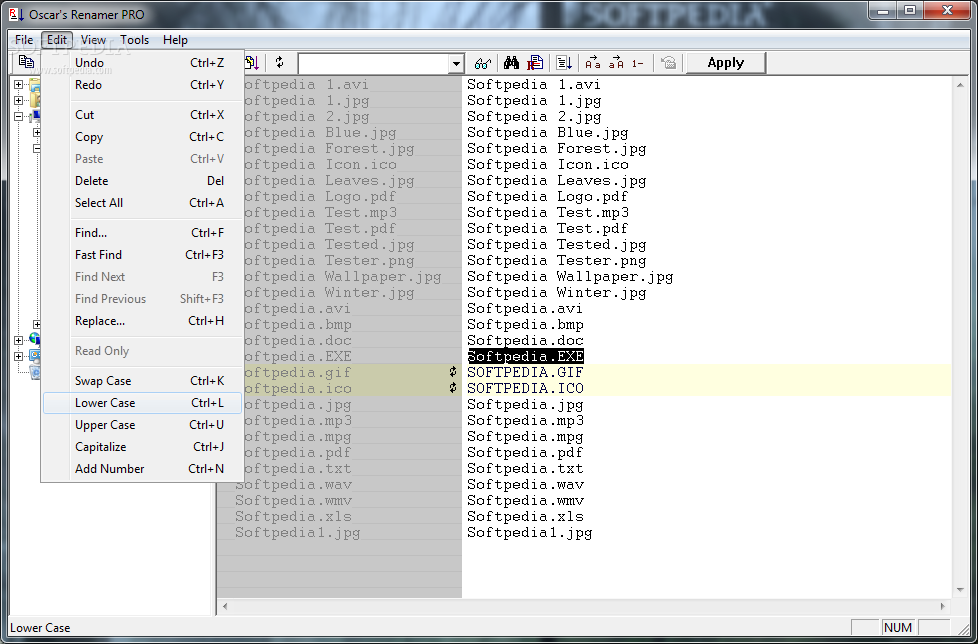Screen dimensions: 978x644
Task: Close the open Edit menu
Action: [x=57, y=40]
